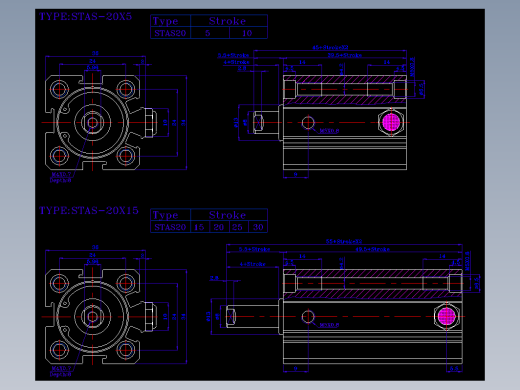Click the magenta port circle in STAS-20X5 side view
Viewport: 520px width, 390px height.
pyautogui.click(x=391, y=122)
